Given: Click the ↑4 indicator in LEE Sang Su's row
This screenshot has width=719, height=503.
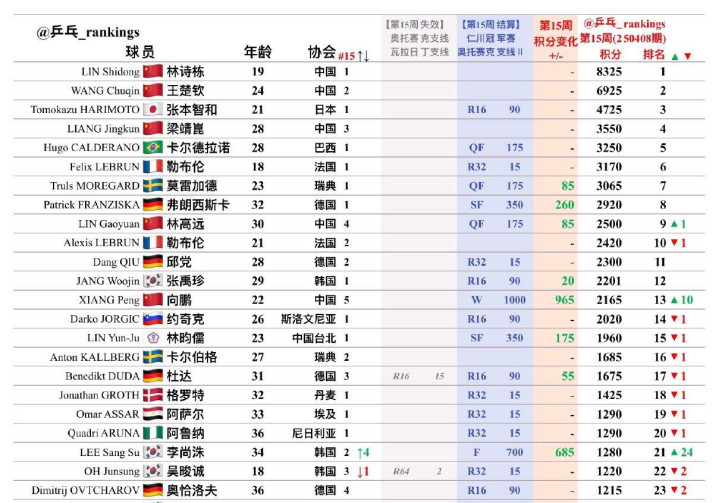Looking at the screenshot, I should tap(363, 453).
